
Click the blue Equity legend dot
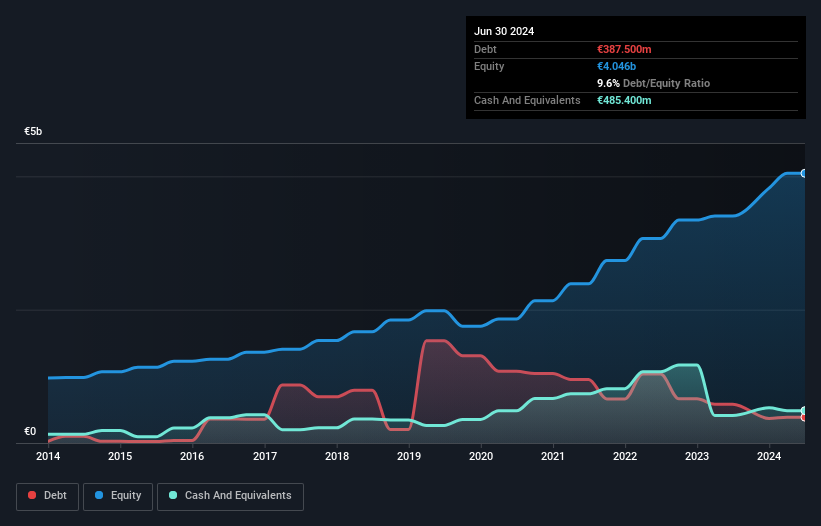pyautogui.click(x=99, y=495)
